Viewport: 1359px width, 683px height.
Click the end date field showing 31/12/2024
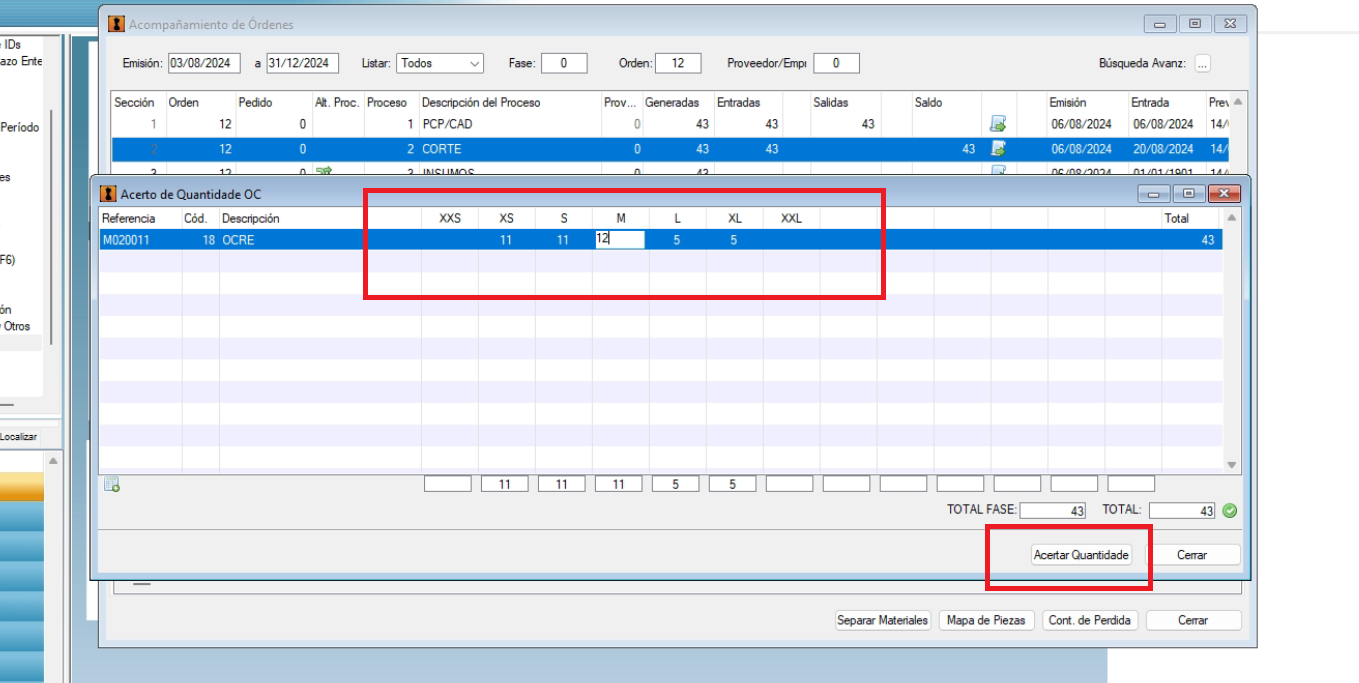click(x=303, y=63)
